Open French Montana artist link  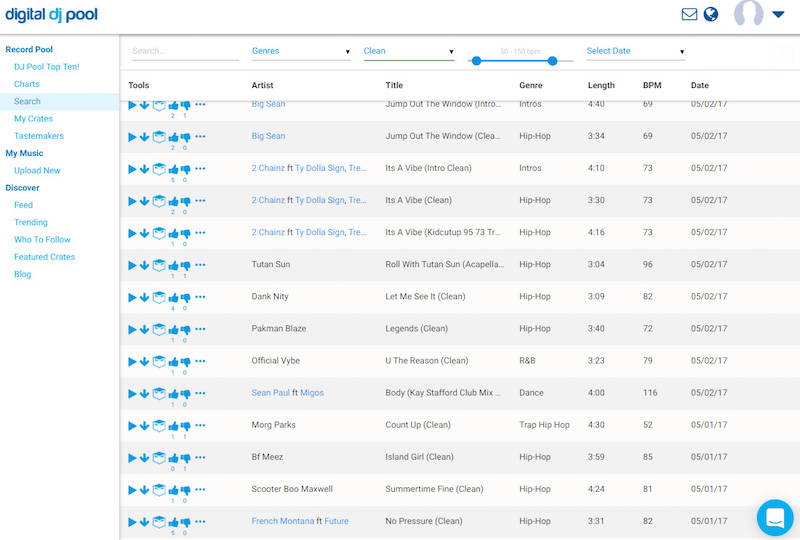[x=283, y=521]
